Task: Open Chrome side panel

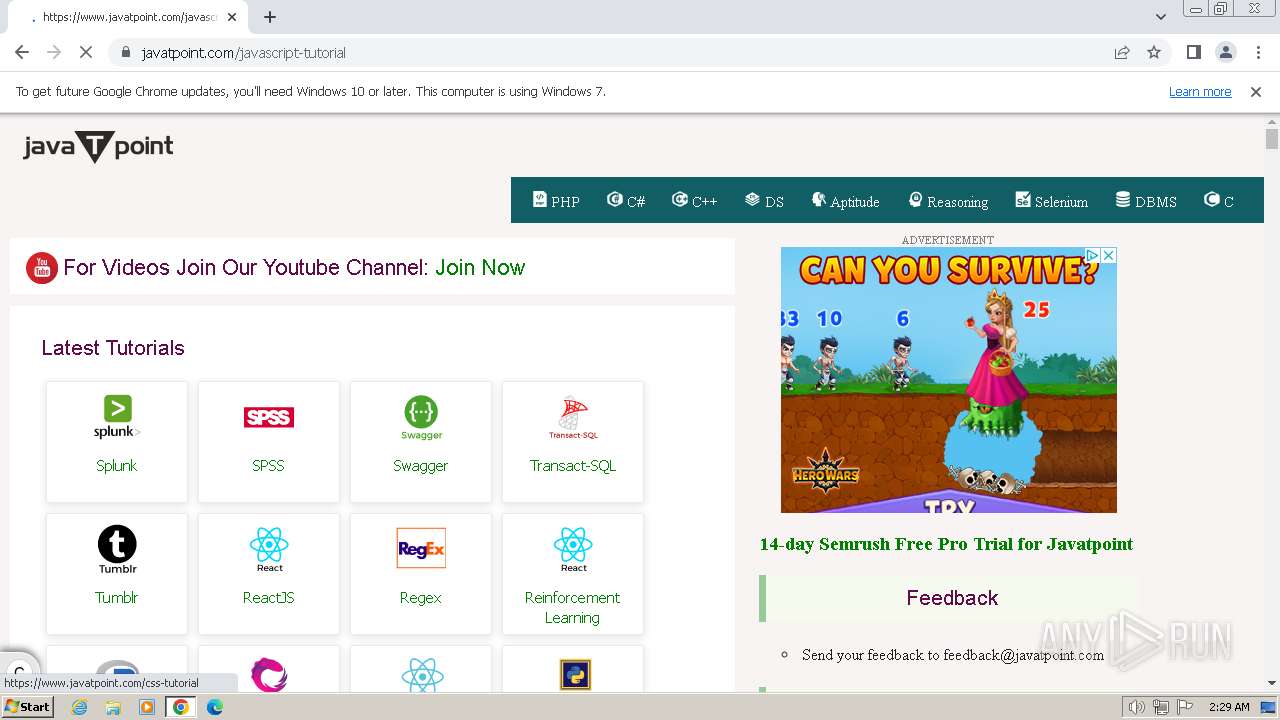Action: point(1193,52)
